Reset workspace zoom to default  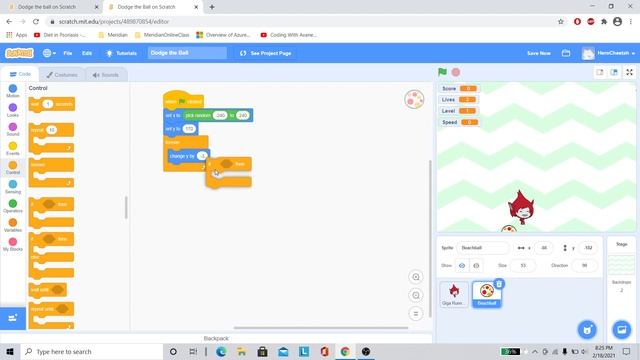tap(416, 313)
